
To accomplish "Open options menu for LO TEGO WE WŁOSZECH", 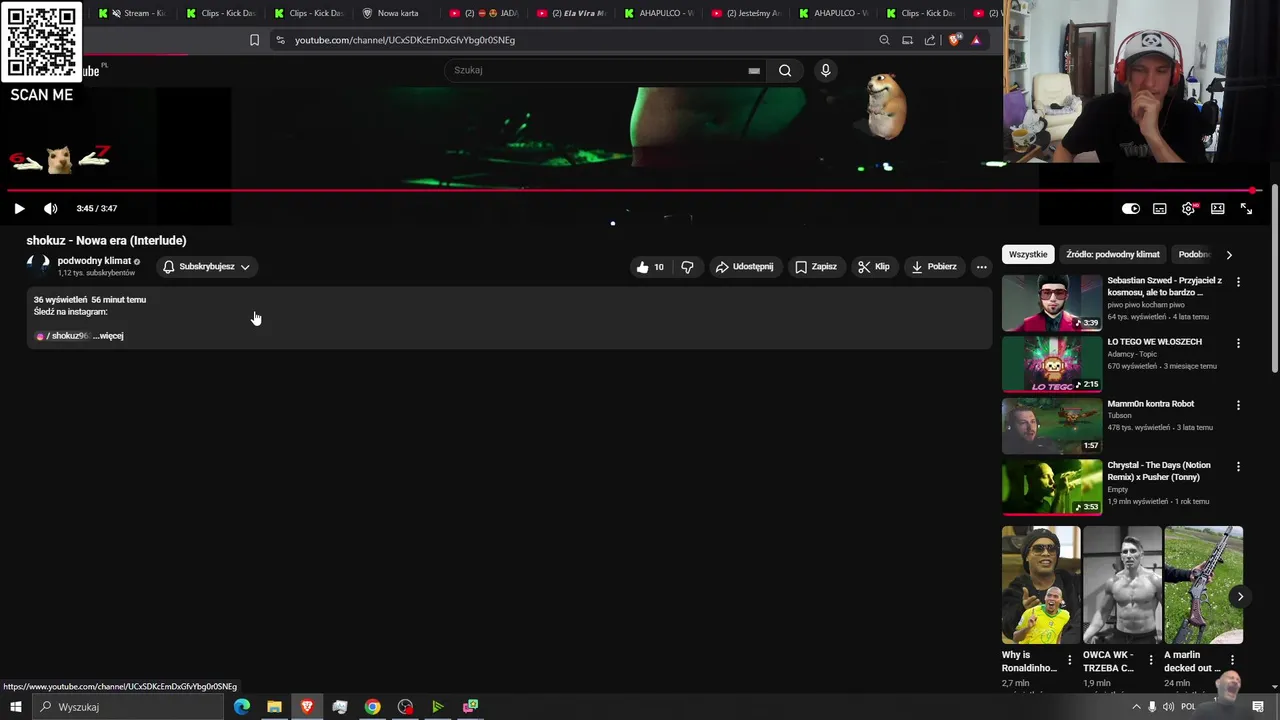I will tap(1238, 344).
